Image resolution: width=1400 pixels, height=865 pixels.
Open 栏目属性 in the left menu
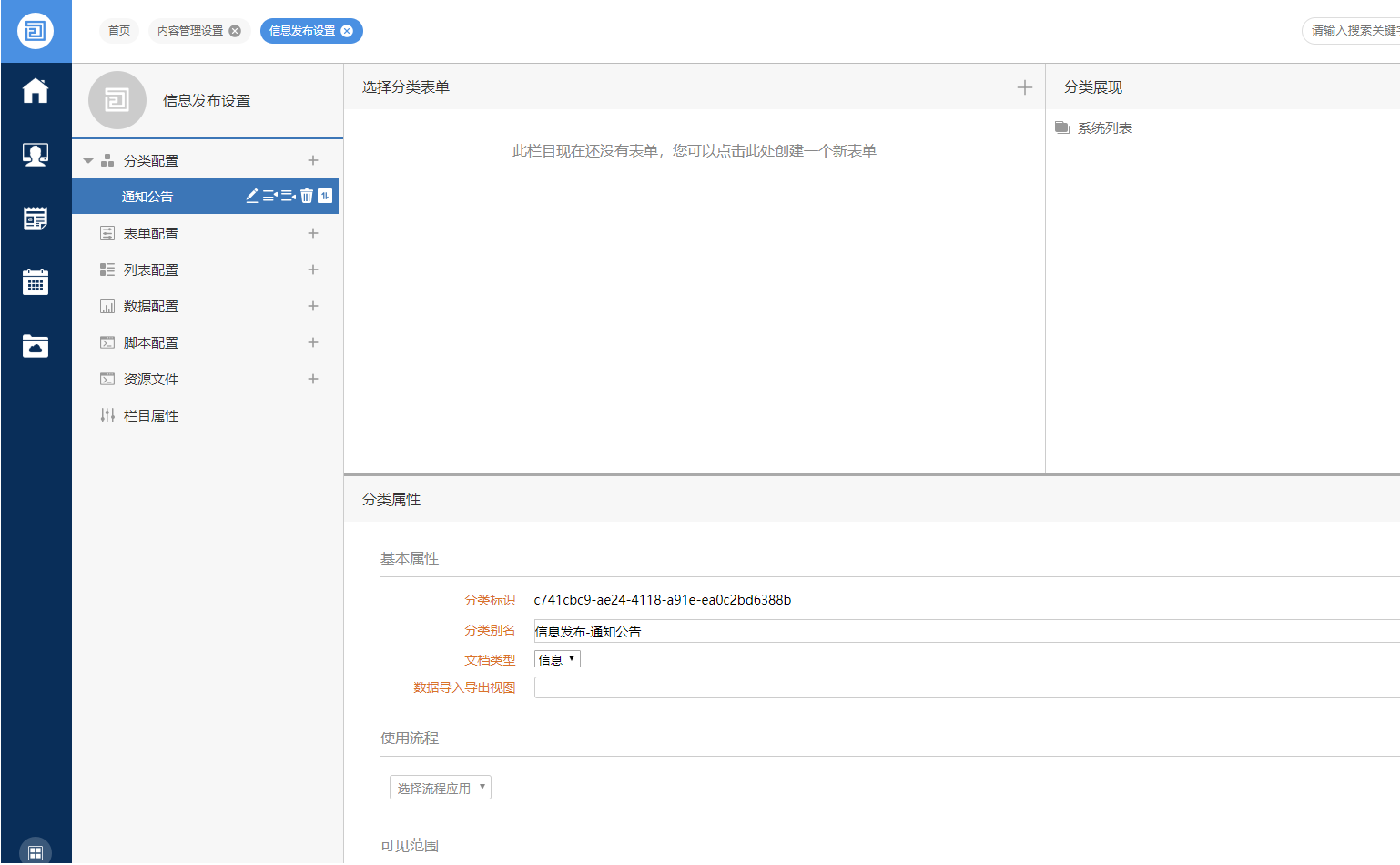tap(151, 415)
